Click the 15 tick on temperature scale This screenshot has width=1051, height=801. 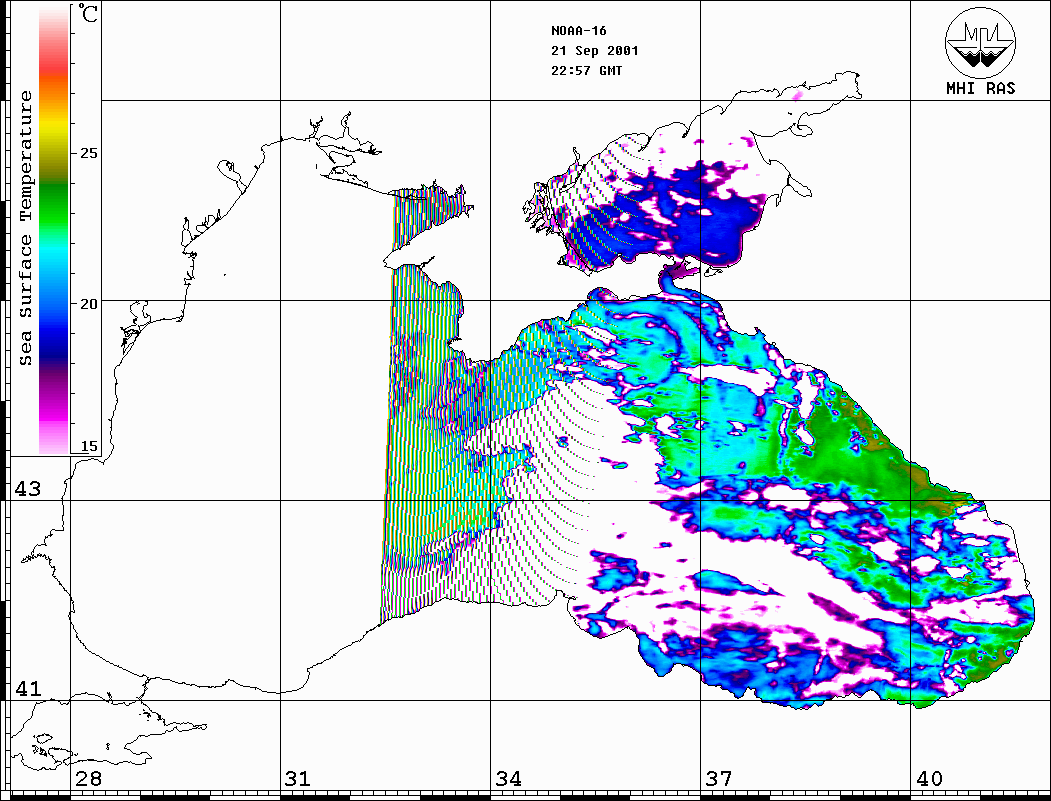[x=88, y=447]
